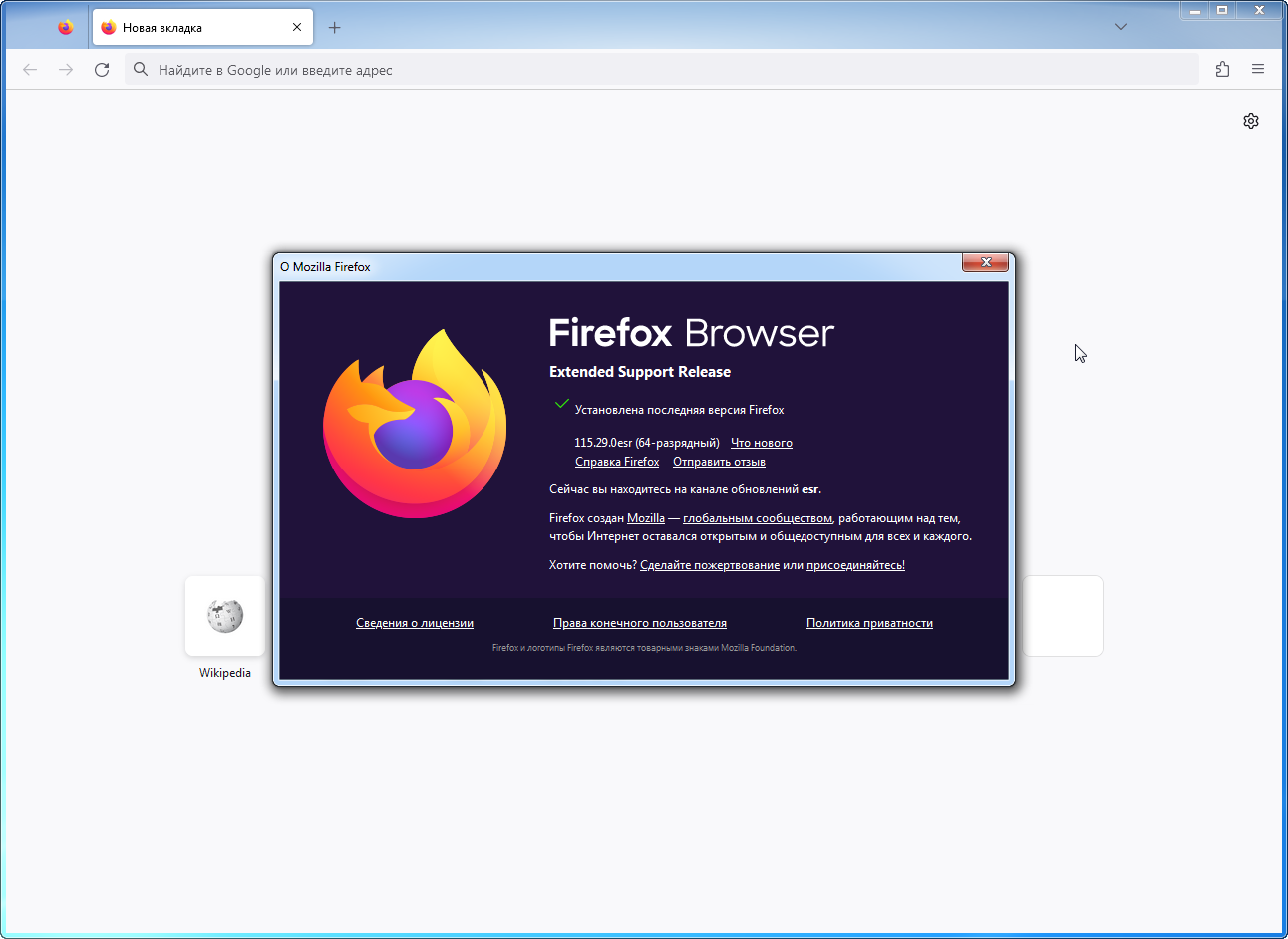
Task: Click the Extended Support Release text
Action: point(640,372)
